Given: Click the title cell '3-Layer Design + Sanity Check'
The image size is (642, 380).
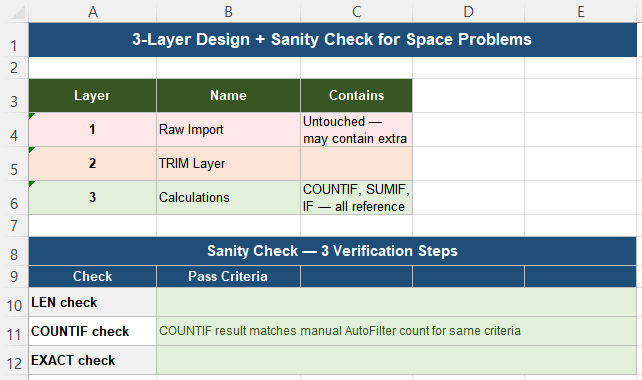Looking at the screenshot, I should tap(332, 40).
